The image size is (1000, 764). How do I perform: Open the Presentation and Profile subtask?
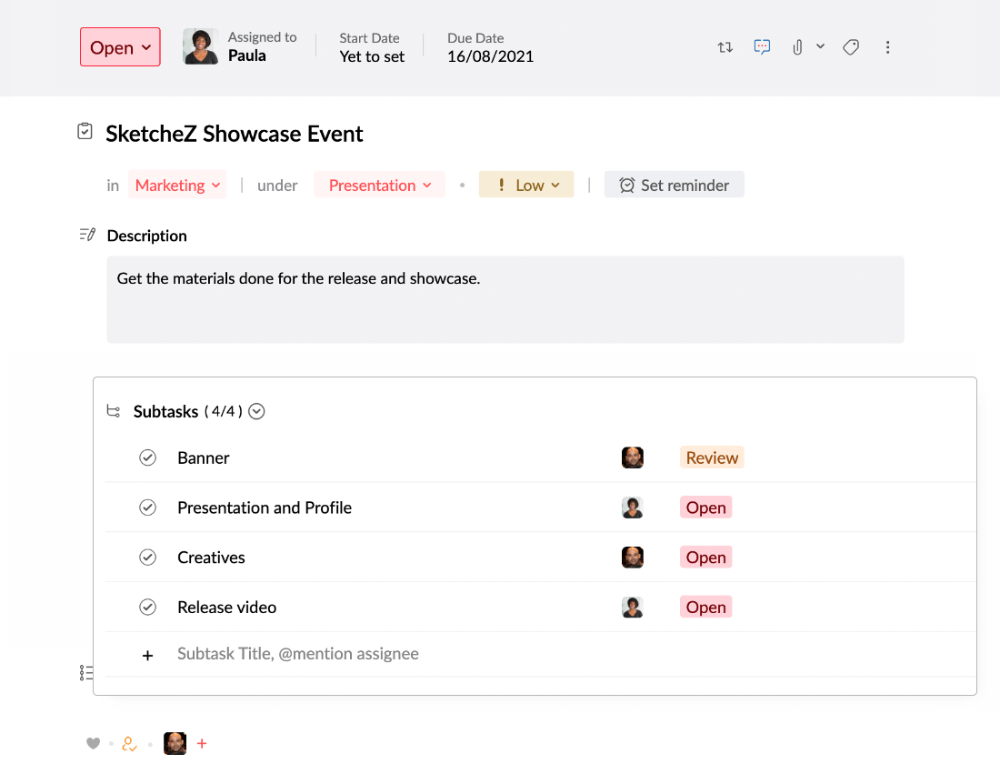coord(265,508)
